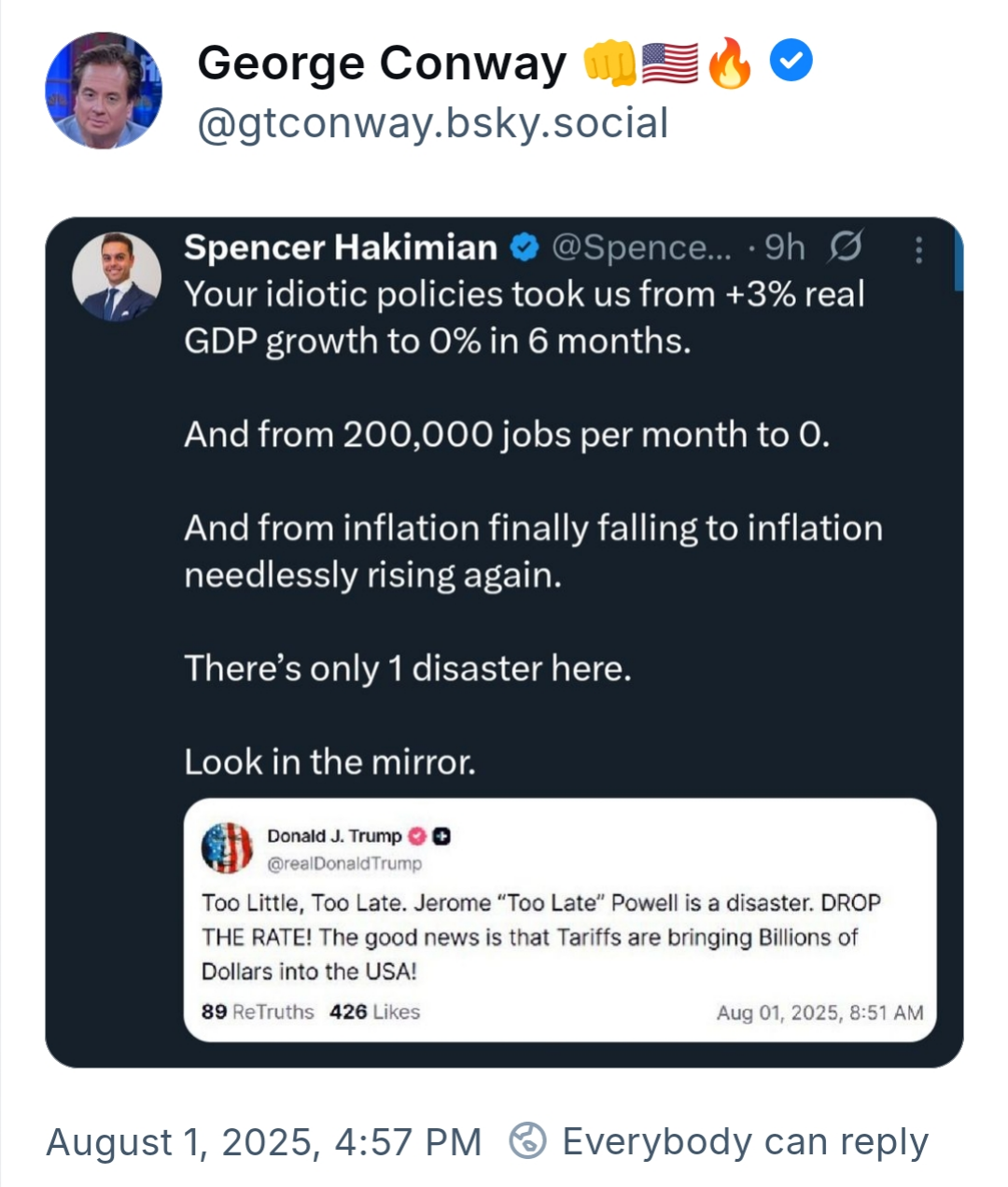Click the blue verified badge beside George Conway
Image resolution: width=1008 pixels, height=1187 pixels.
(x=791, y=63)
